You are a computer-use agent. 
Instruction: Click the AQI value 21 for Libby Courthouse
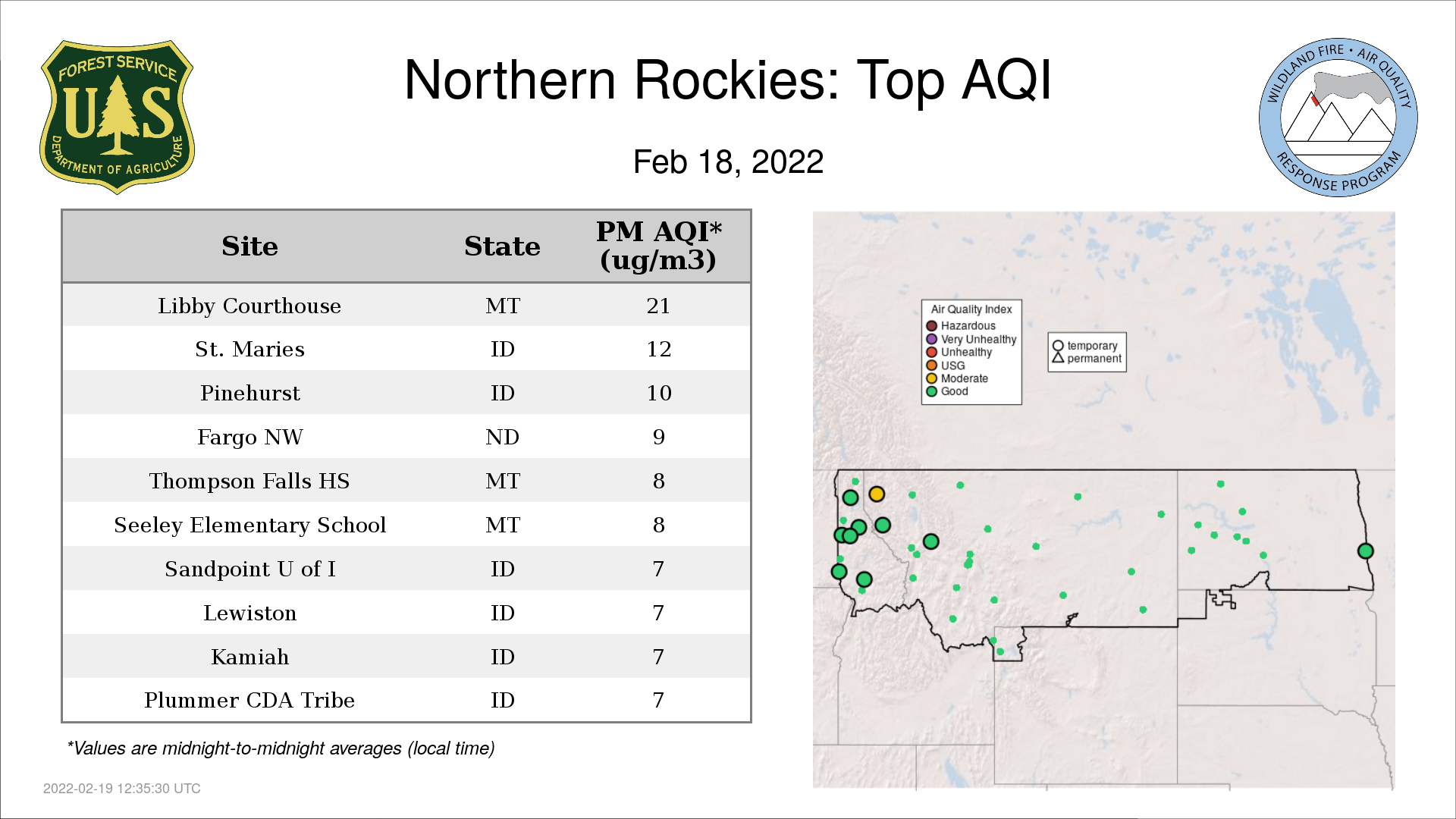[x=658, y=306]
